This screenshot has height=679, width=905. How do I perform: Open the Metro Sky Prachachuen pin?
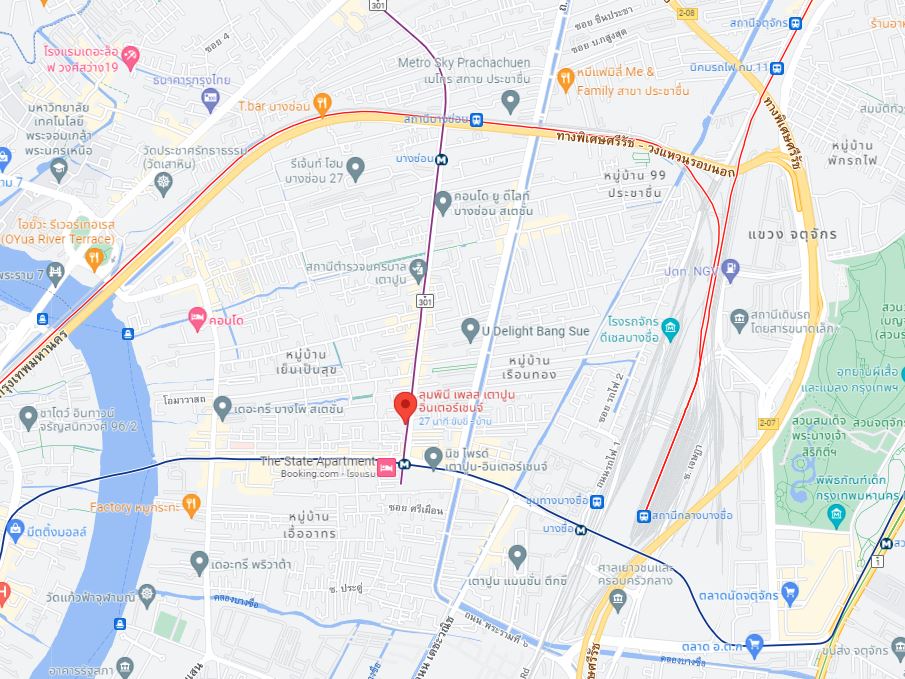tap(510, 102)
